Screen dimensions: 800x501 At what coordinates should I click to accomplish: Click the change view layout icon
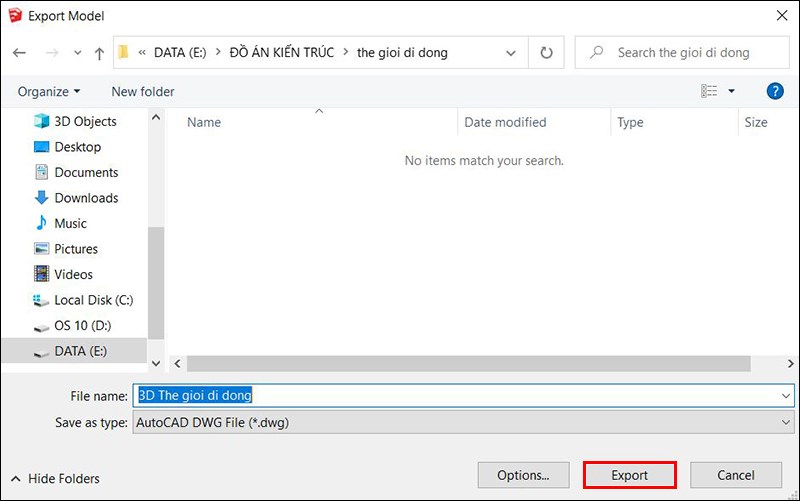(x=709, y=91)
